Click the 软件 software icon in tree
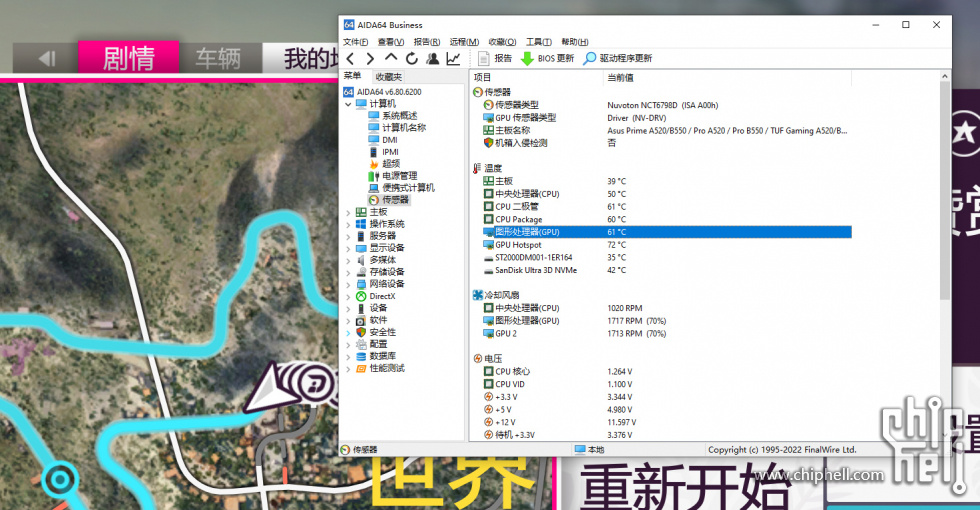The height and width of the screenshot is (510, 980). coord(361,321)
